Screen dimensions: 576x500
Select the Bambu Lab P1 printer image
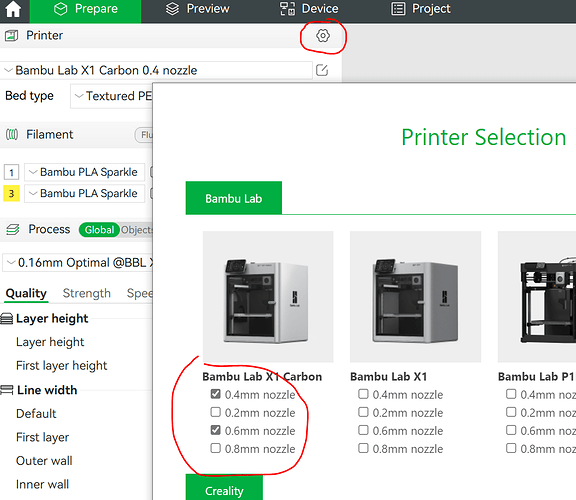point(537,297)
